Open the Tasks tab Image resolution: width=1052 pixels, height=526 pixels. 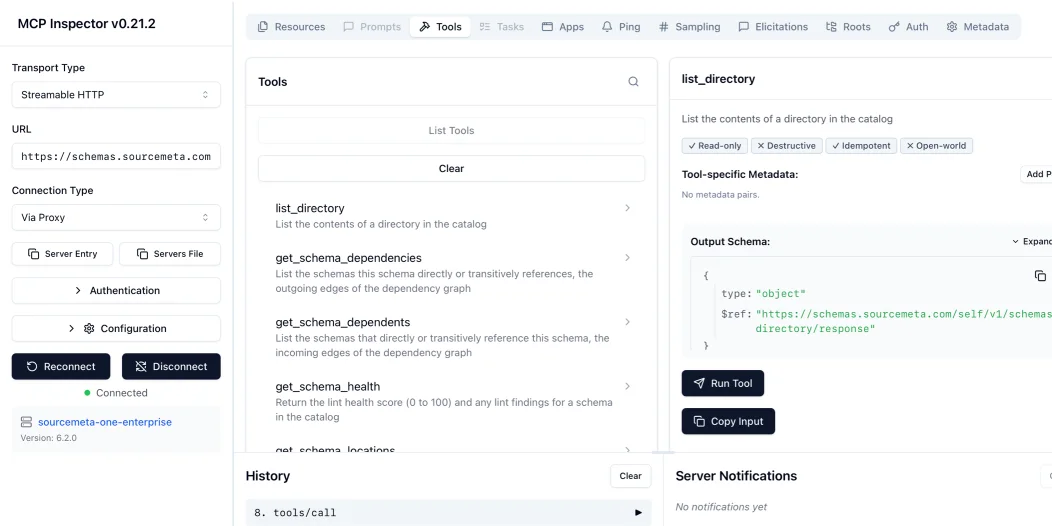pyautogui.click(x=502, y=27)
